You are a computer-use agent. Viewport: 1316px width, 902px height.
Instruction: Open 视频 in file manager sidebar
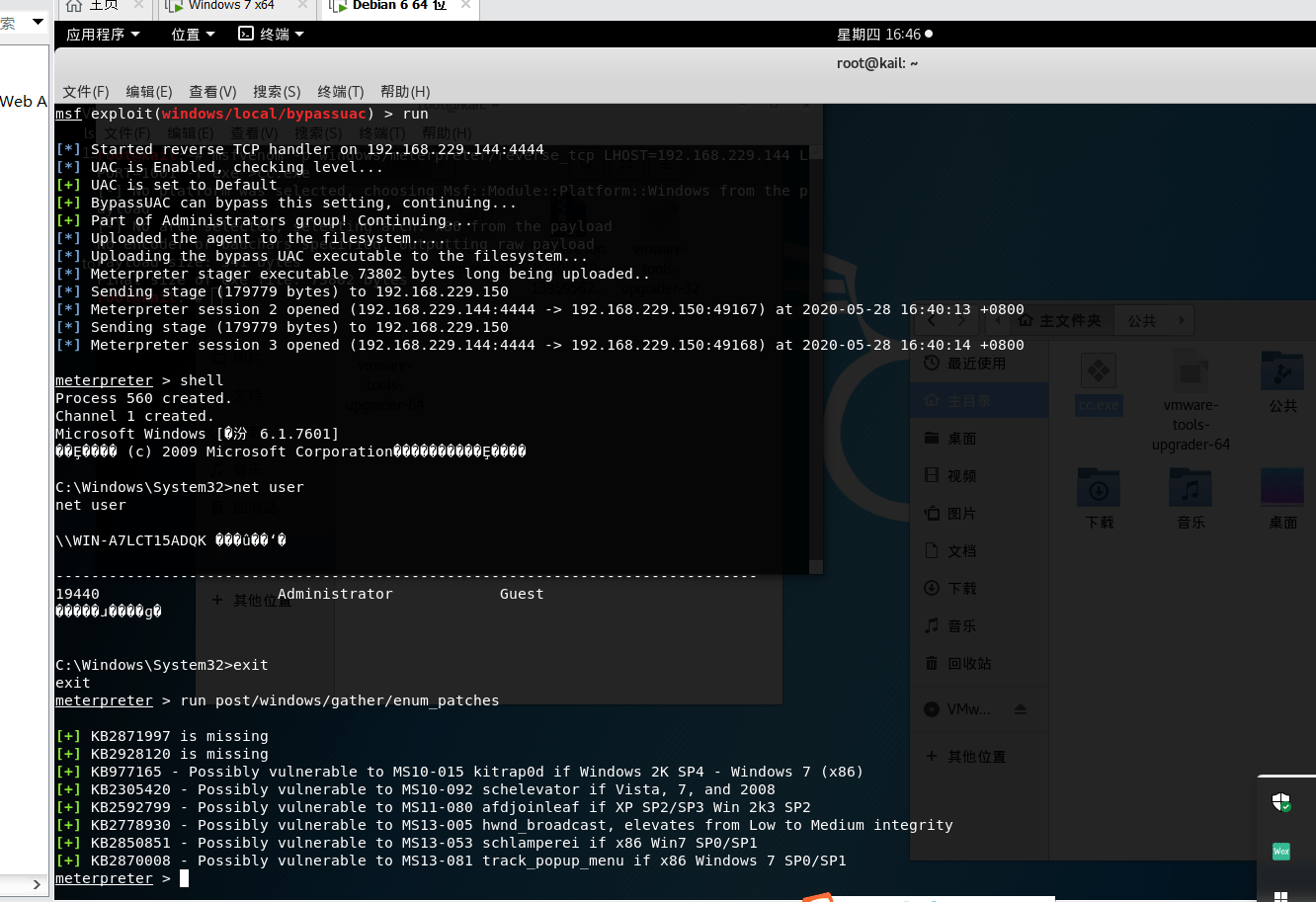[978, 476]
